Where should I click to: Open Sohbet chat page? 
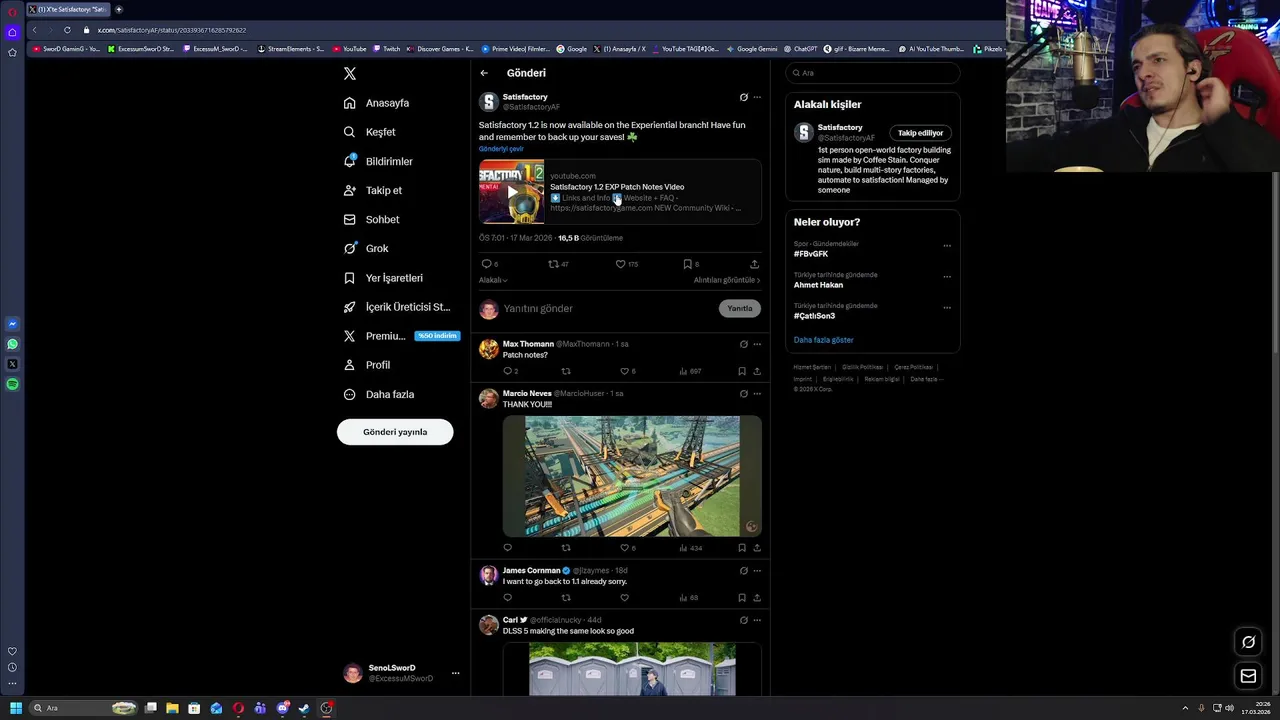coord(371,219)
